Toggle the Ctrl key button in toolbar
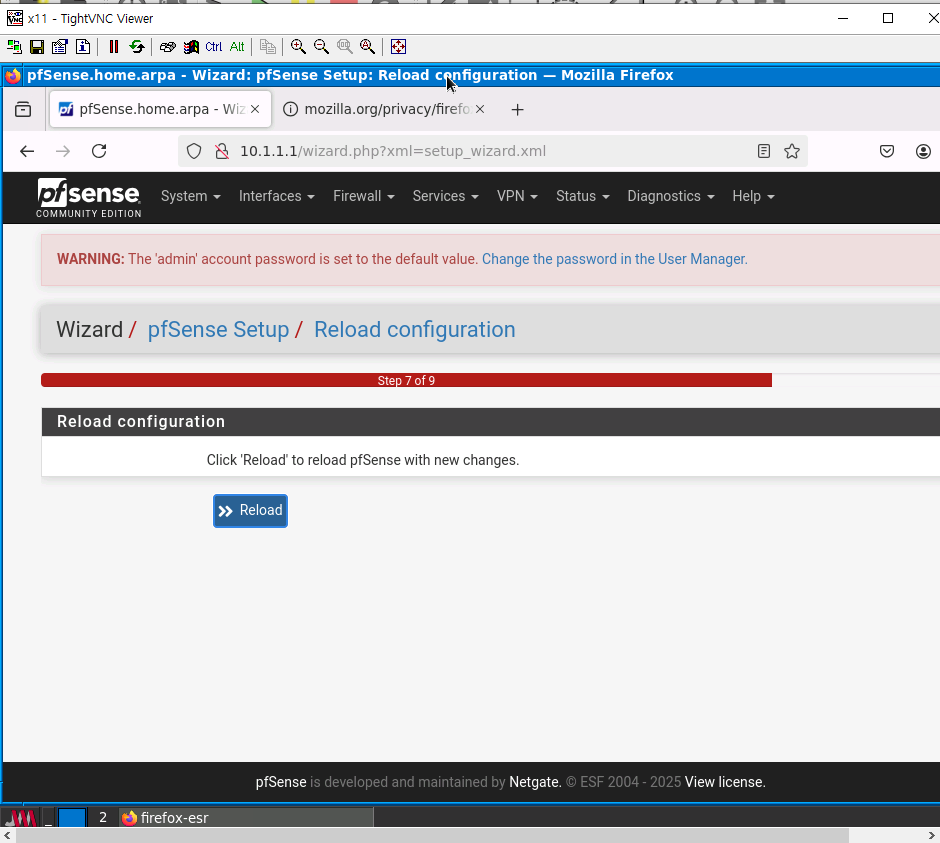Image resolution: width=940 pixels, height=843 pixels. [x=214, y=47]
